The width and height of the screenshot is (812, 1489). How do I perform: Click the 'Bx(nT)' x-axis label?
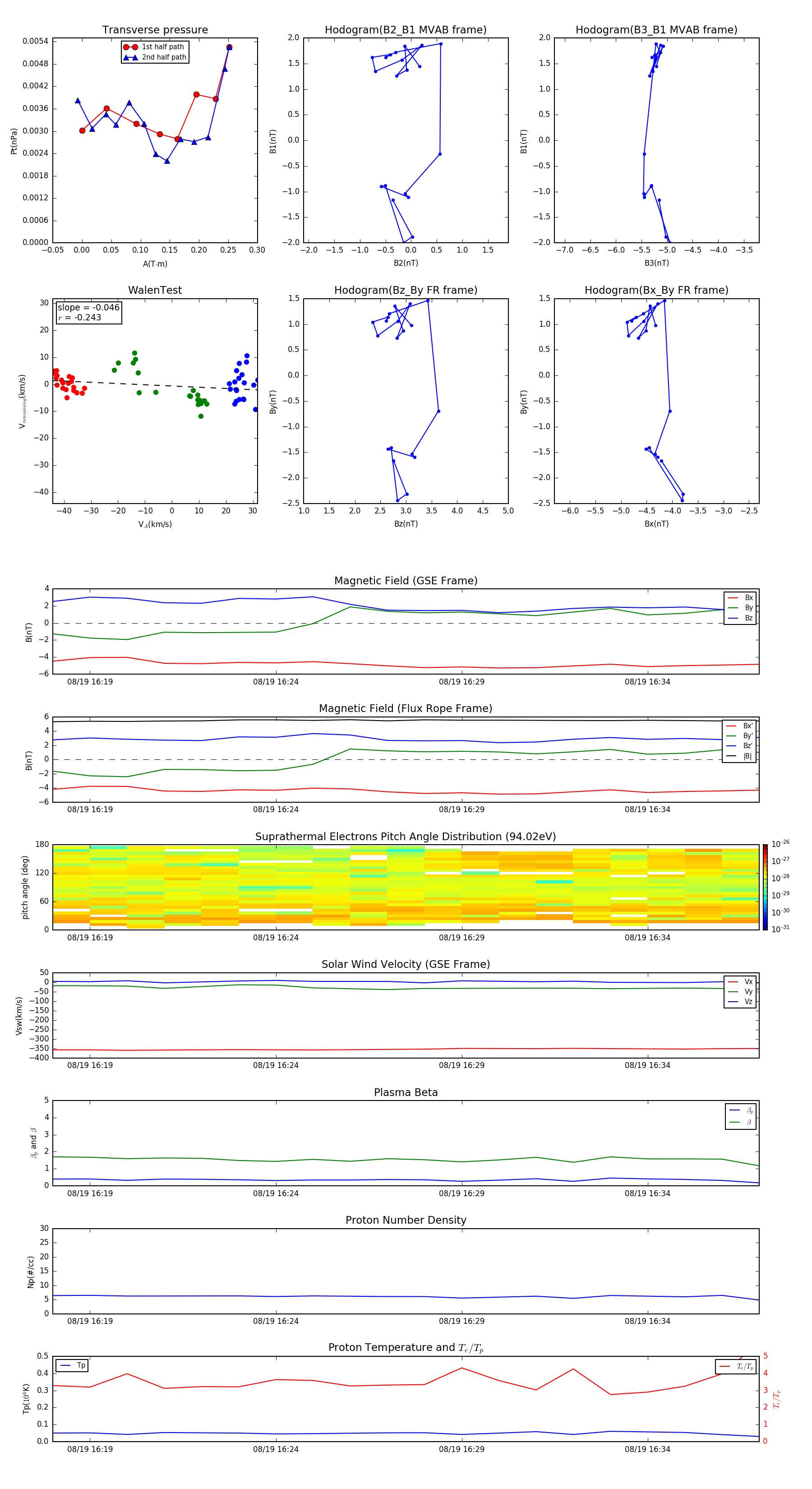[656, 524]
